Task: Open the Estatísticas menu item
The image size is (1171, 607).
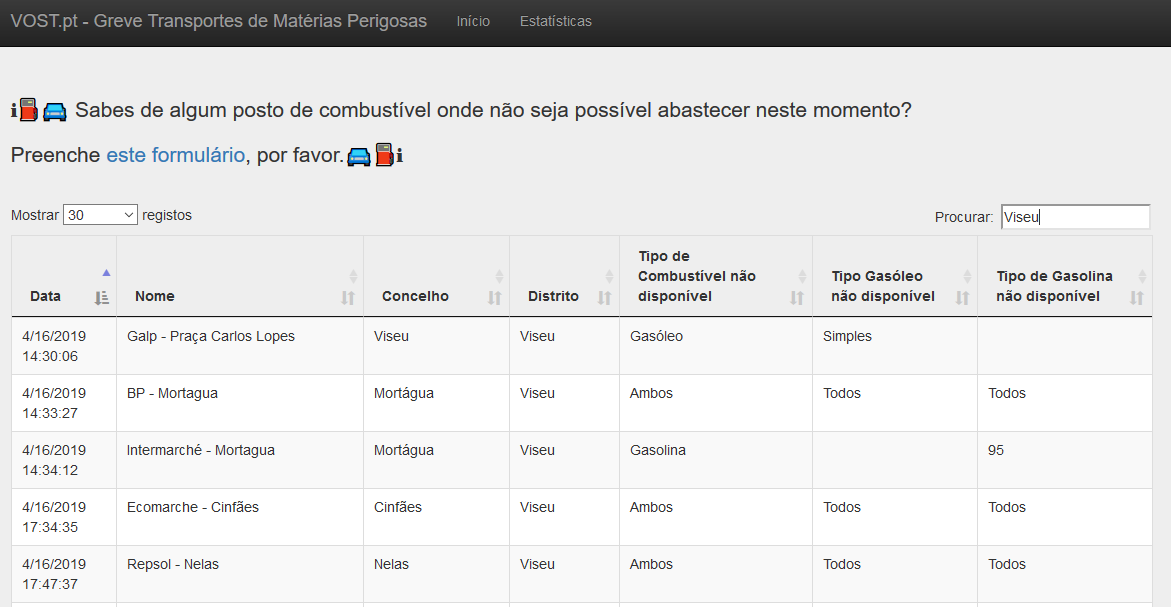Action: [x=555, y=21]
